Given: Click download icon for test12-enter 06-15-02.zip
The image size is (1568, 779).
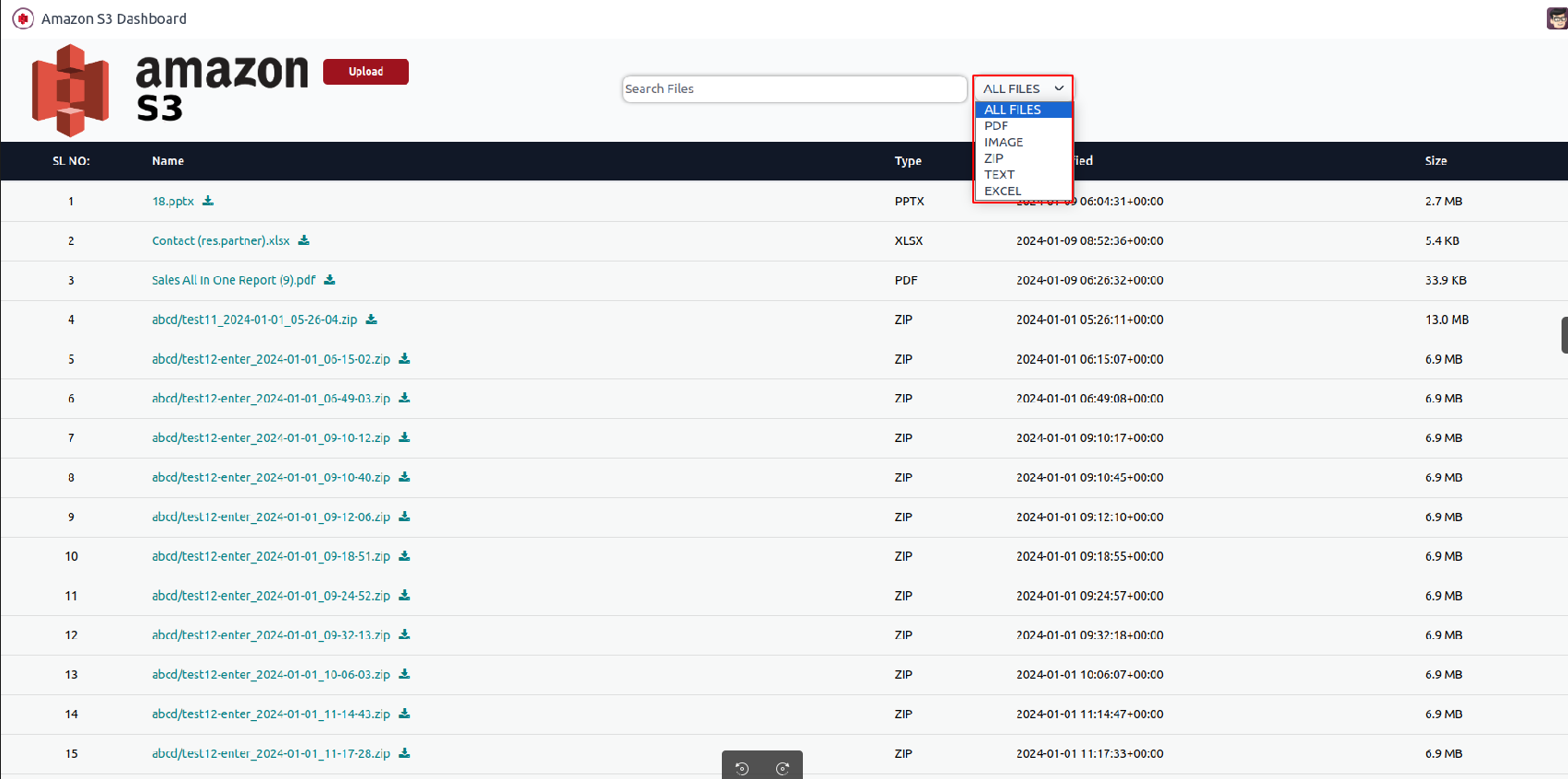Looking at the screenshot, I should coord(404,359).
